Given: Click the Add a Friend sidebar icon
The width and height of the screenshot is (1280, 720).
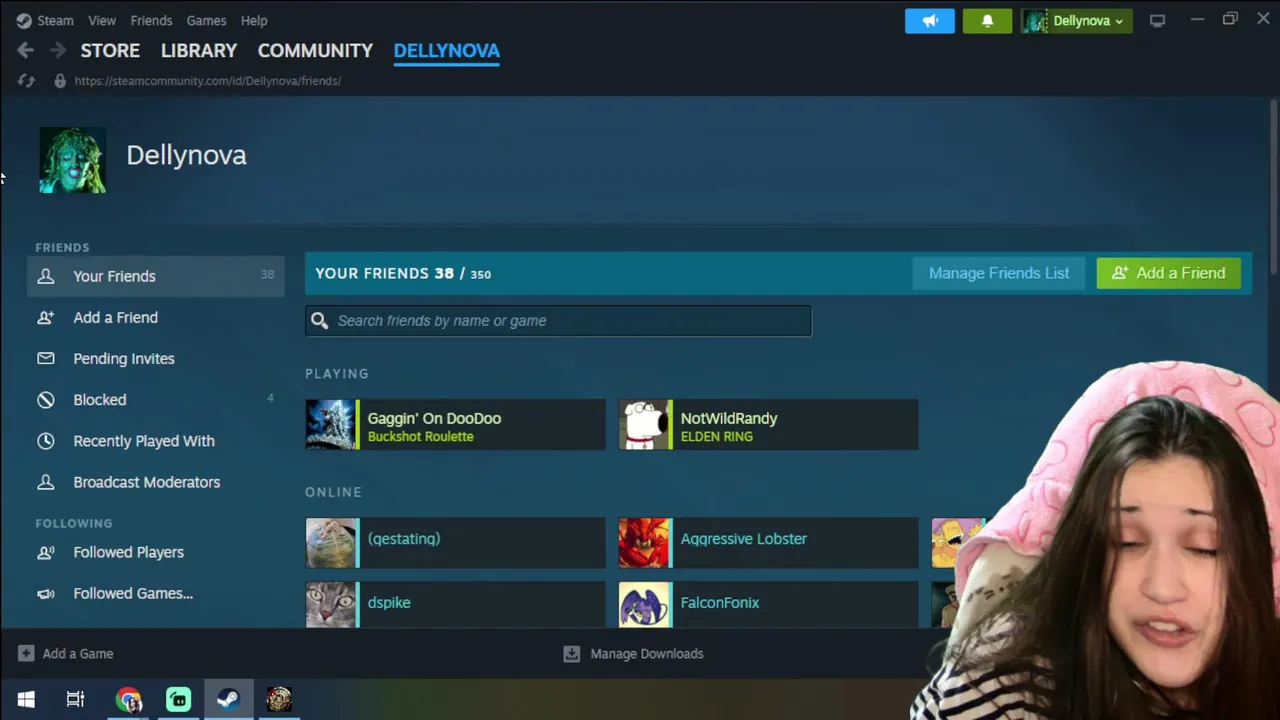Looking at the screenshot, I should [x=46, y=317].
